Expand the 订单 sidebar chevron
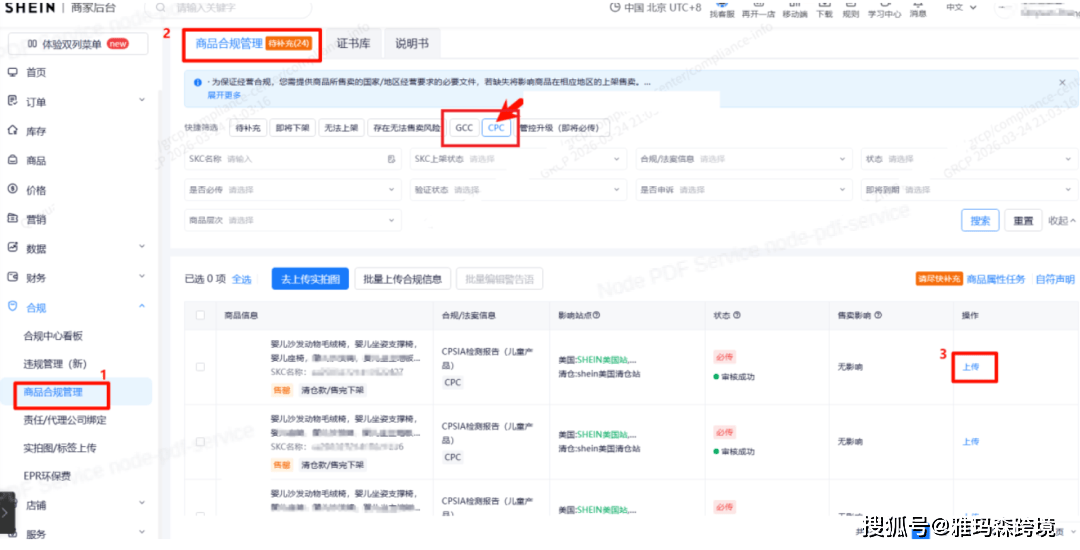1080x550 pixels. 142,101
